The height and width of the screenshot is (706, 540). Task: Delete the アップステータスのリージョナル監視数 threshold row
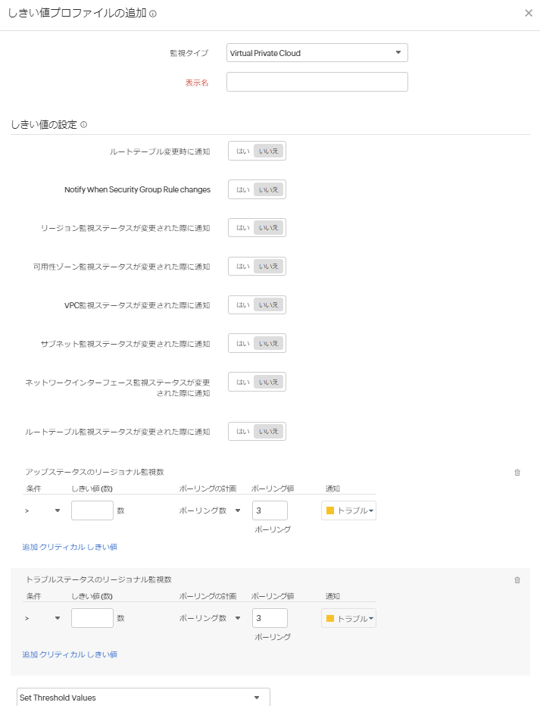(x=517, y=472)
